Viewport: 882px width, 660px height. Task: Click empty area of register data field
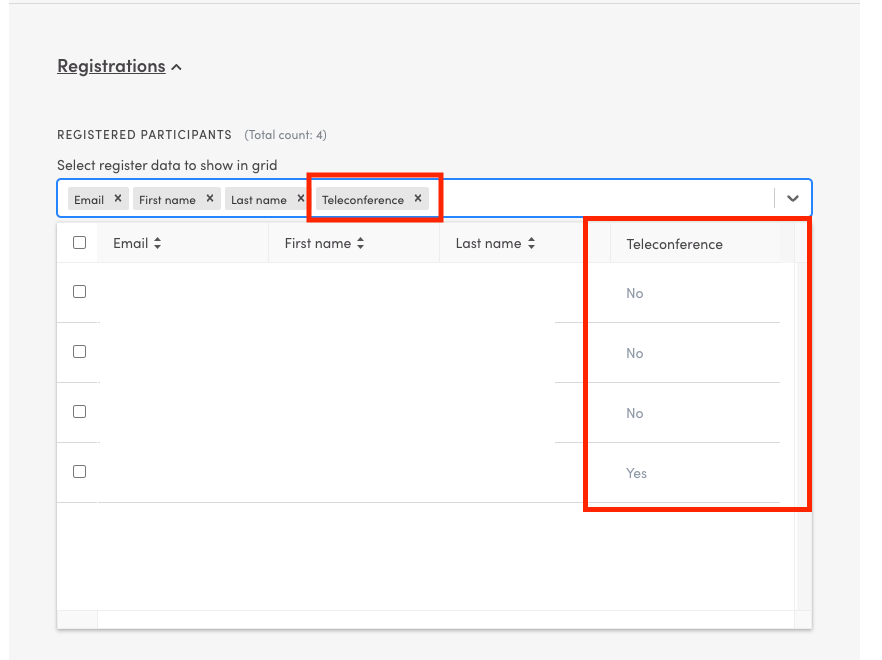[x=600, y=198]
